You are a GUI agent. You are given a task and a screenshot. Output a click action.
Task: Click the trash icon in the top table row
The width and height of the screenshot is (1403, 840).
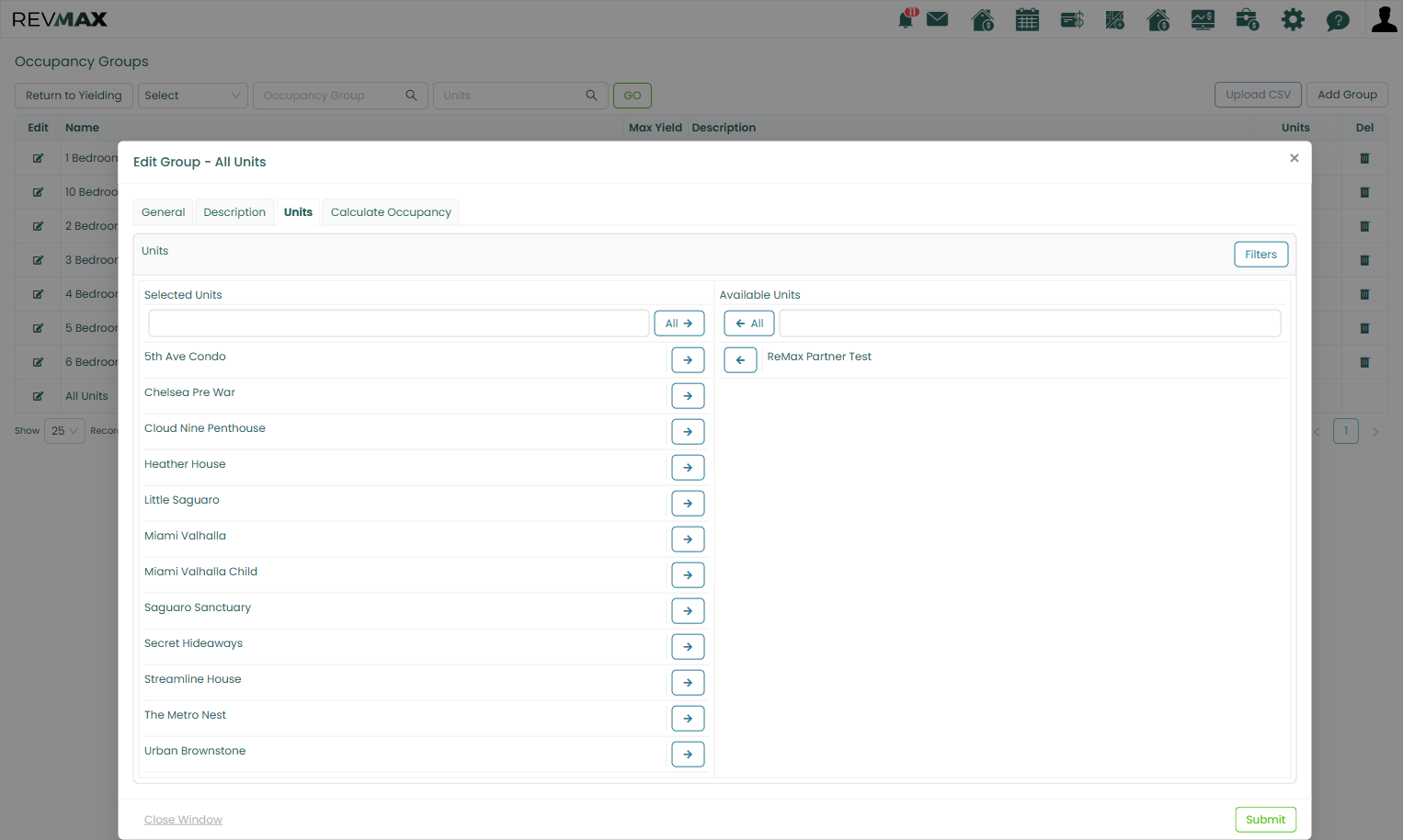pos(1364,158)
